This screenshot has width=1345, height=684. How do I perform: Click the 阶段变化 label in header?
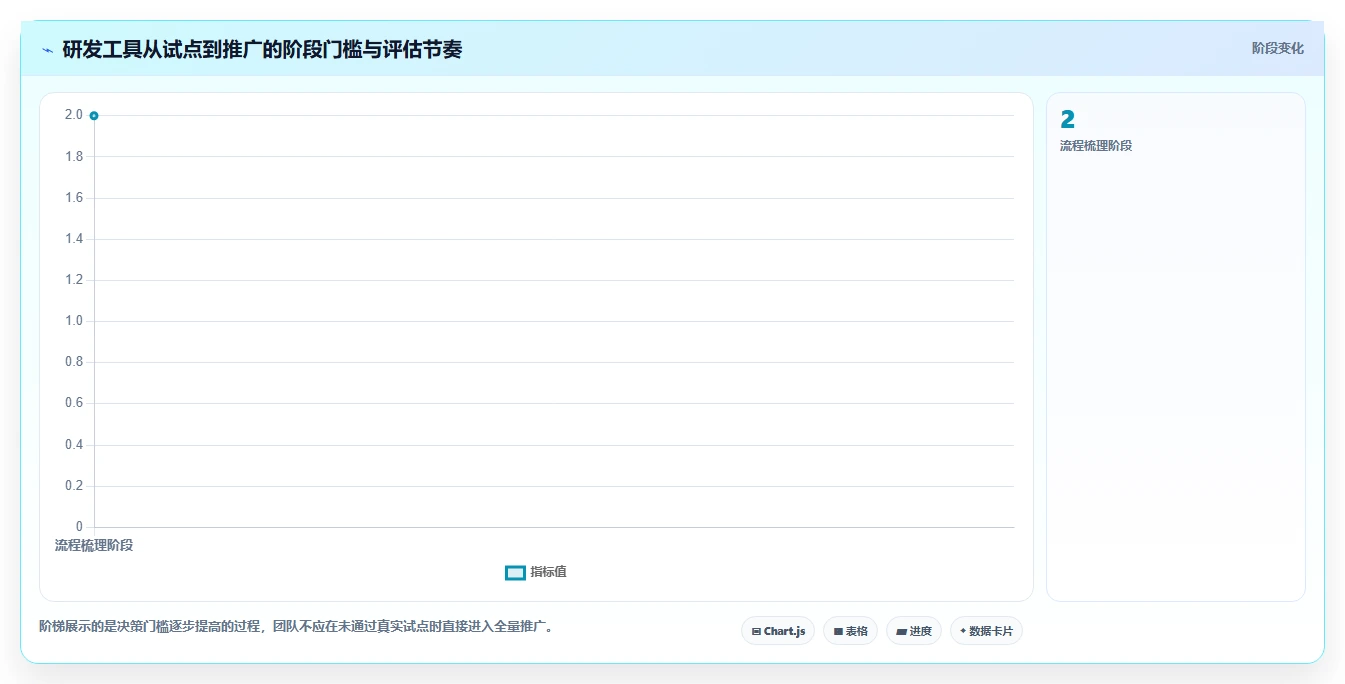point(1278,48)
